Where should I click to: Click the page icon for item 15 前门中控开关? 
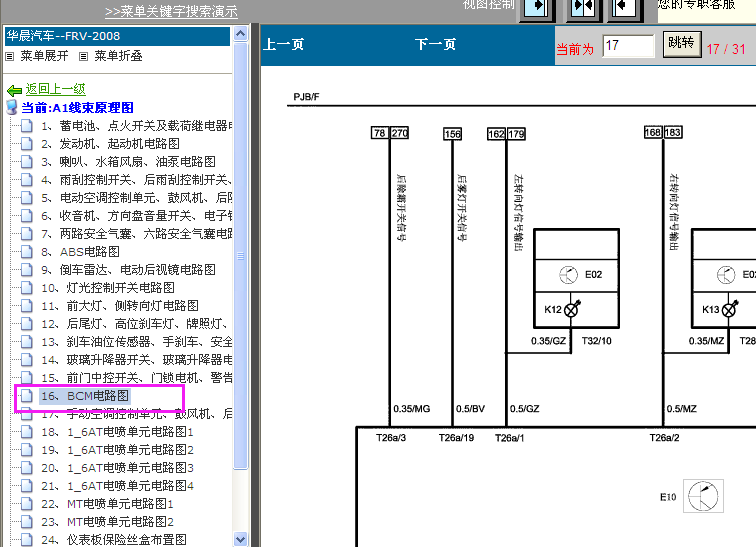tap(27, 377)
